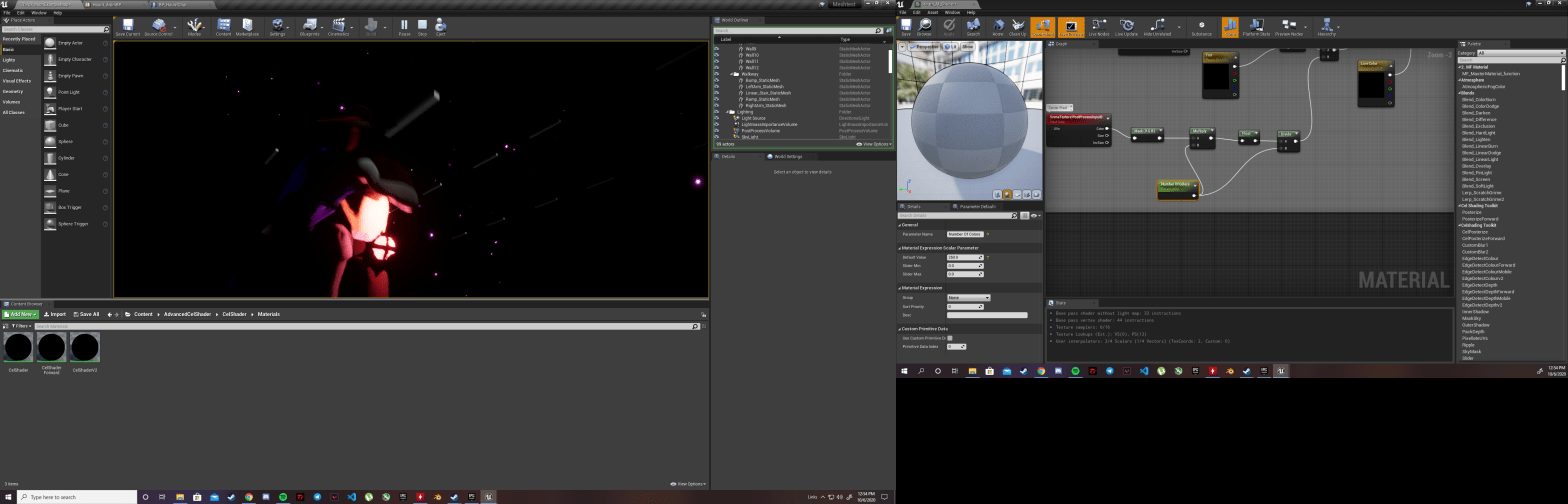Click Save Current in the level toolbar

pyautogui.click(x=127, y=26)
